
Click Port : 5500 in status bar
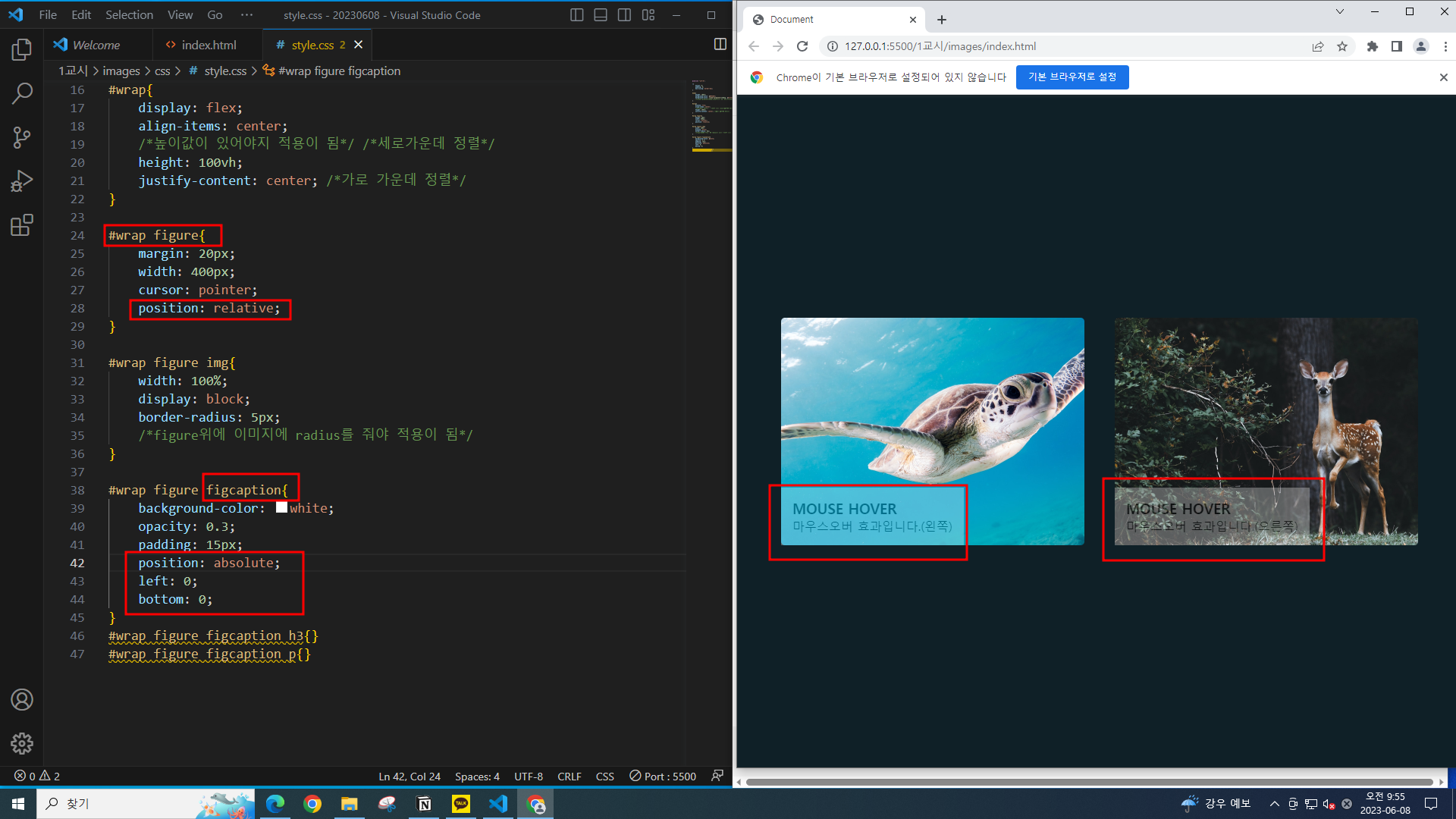click(663, 777)
